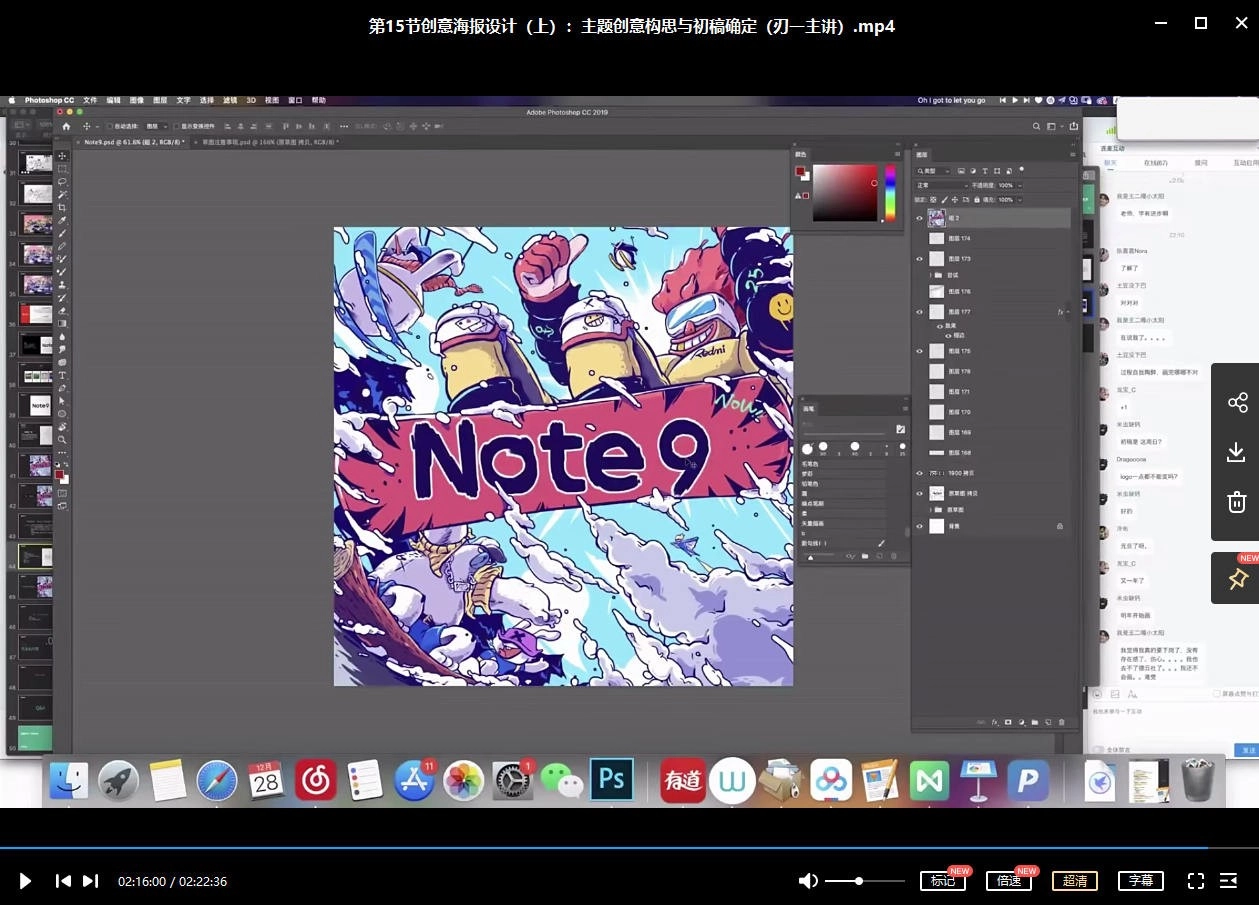The image size is (1259, 905).
Task: Mute the video player volume
Action: click(x=808, y=881)
